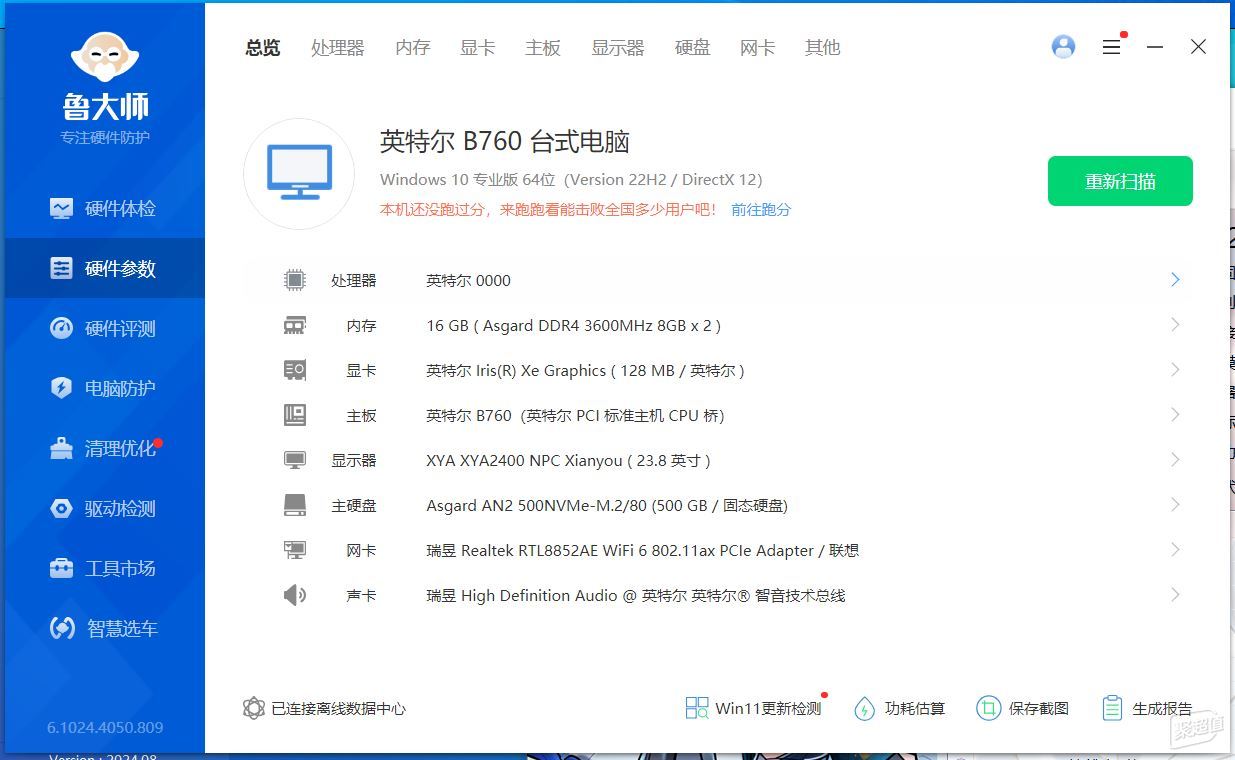Open 电脑防护 shield icon

point(61,388)
